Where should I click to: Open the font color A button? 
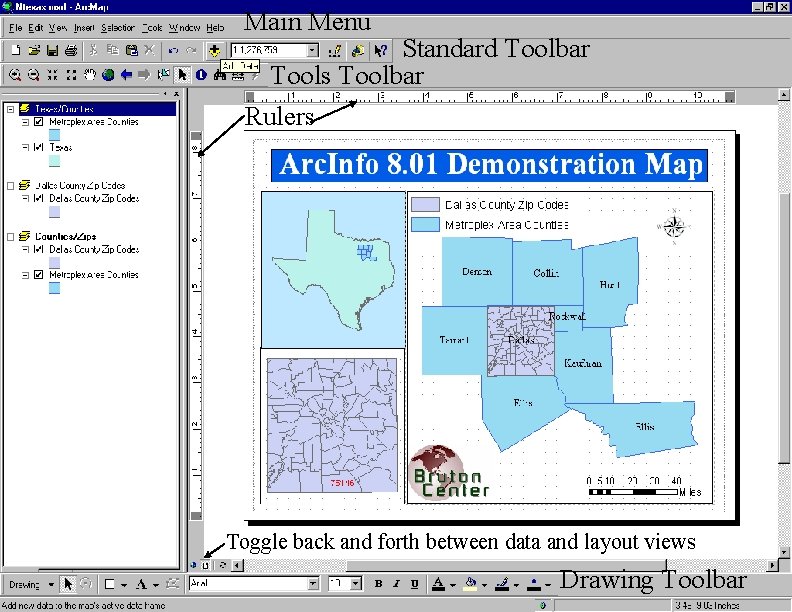(x=438, y=584)
